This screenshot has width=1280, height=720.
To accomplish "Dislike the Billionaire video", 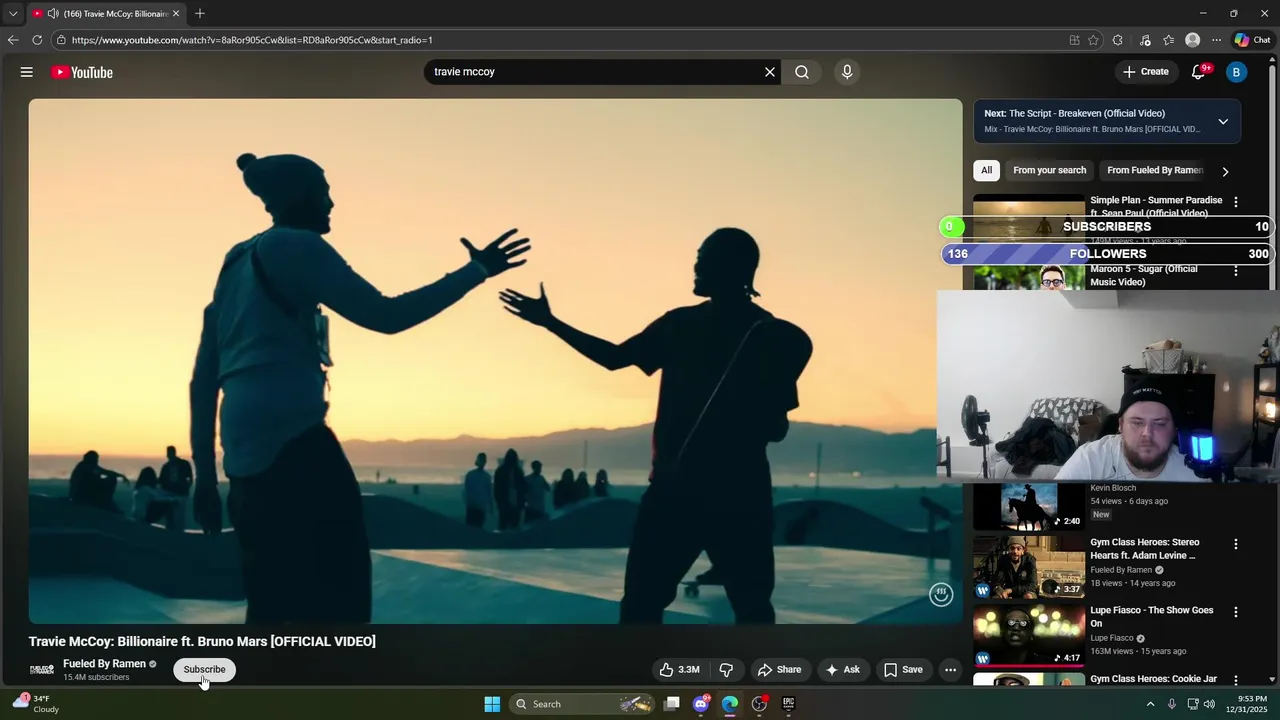I will click(x=727, y=670).
